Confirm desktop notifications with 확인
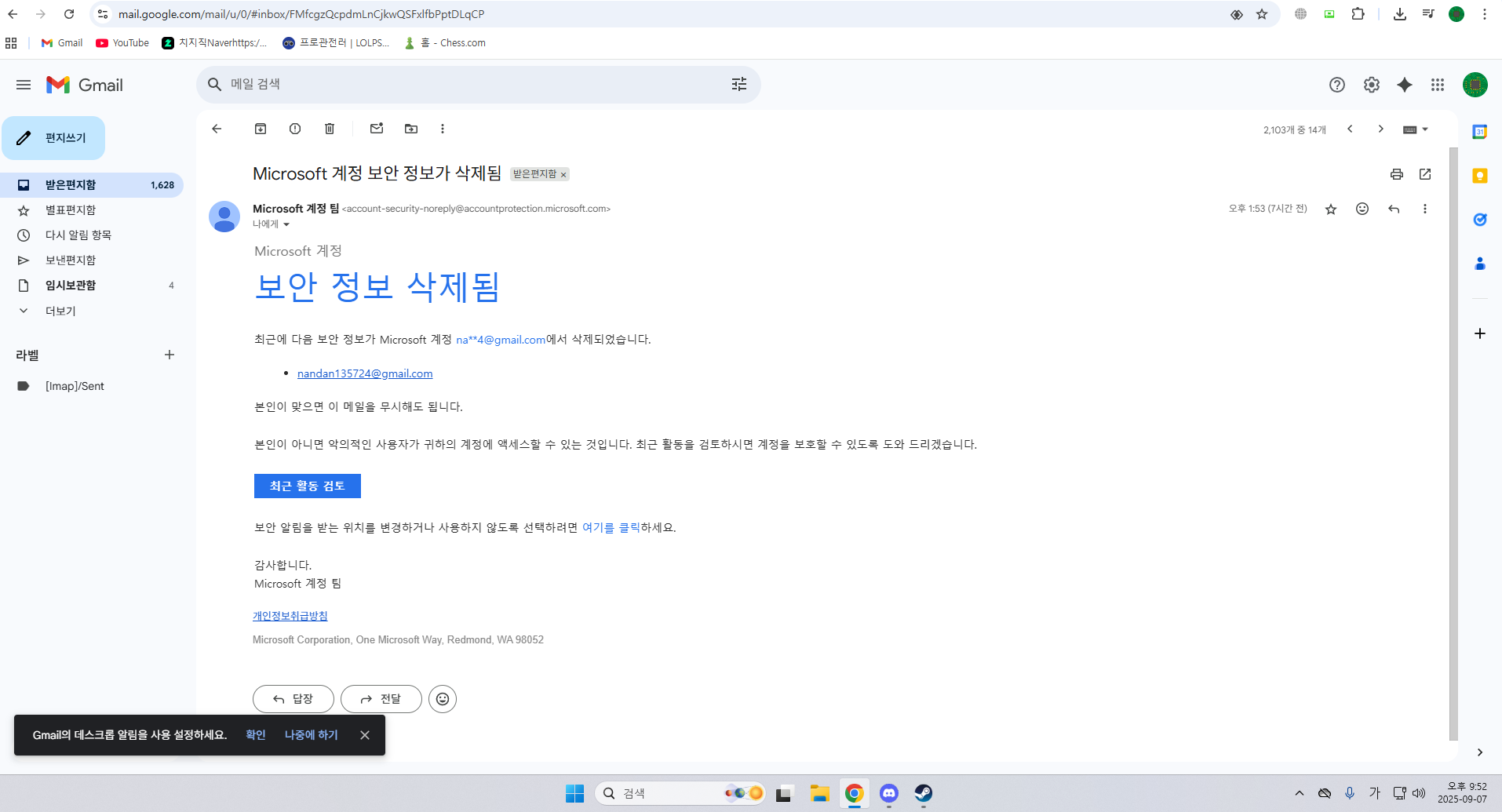 coord(256,735)
